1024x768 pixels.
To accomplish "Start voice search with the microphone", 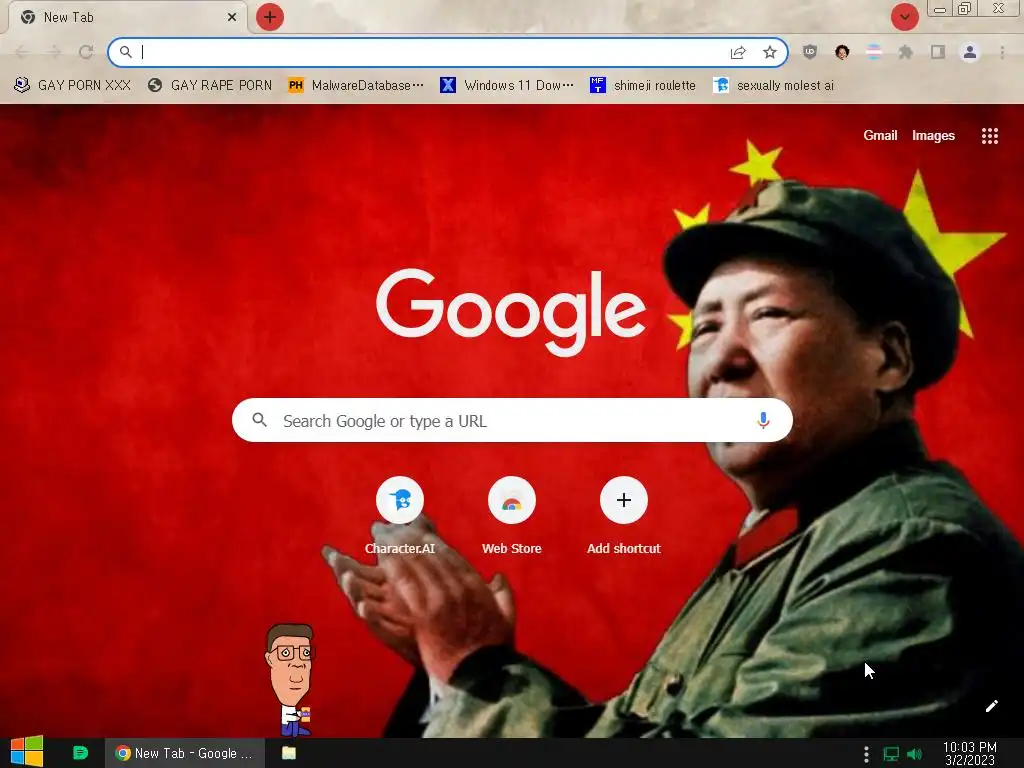I will coord(763,421).
